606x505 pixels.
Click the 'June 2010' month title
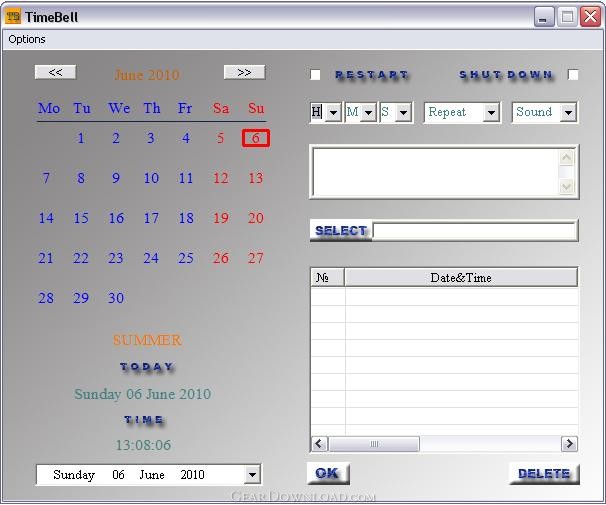(147, 75)
